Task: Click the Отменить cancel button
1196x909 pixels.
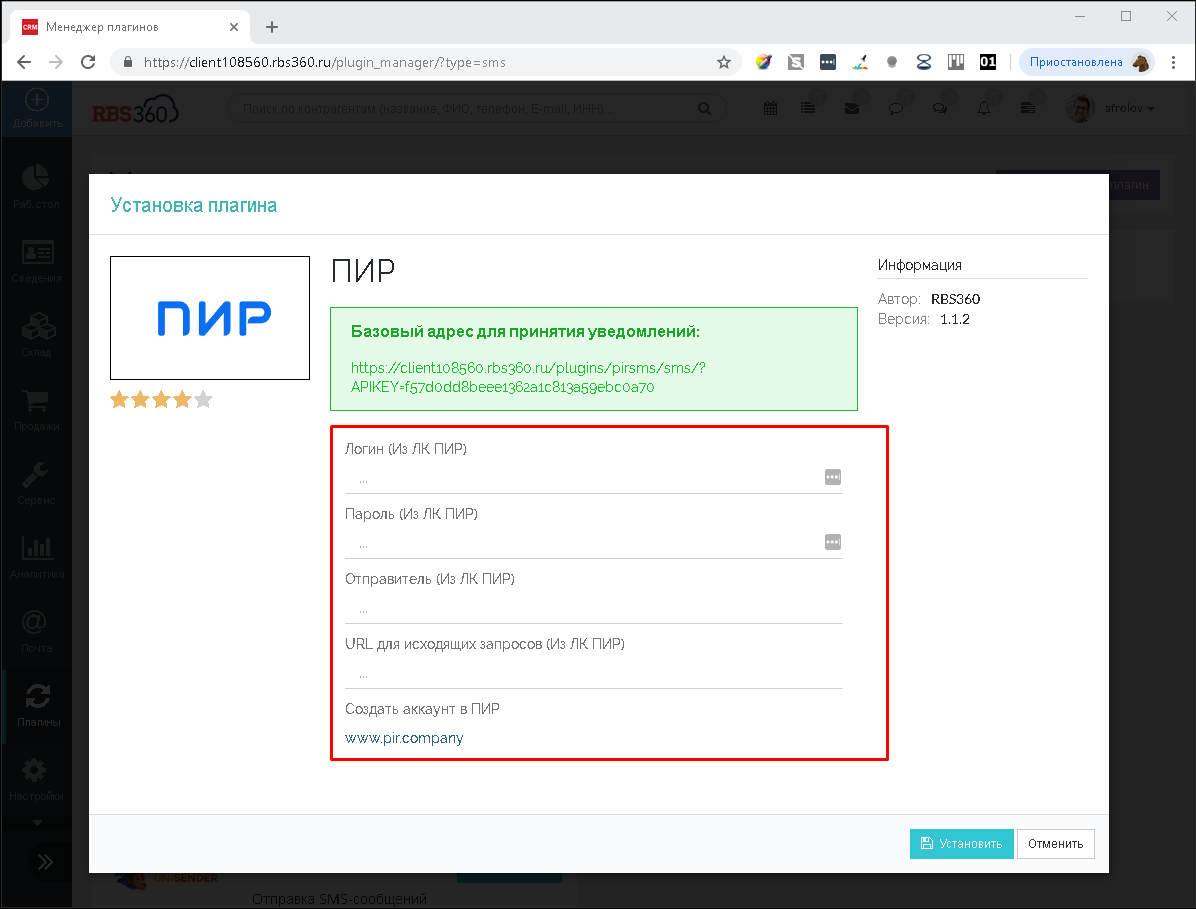Action: coord(1056,843)
